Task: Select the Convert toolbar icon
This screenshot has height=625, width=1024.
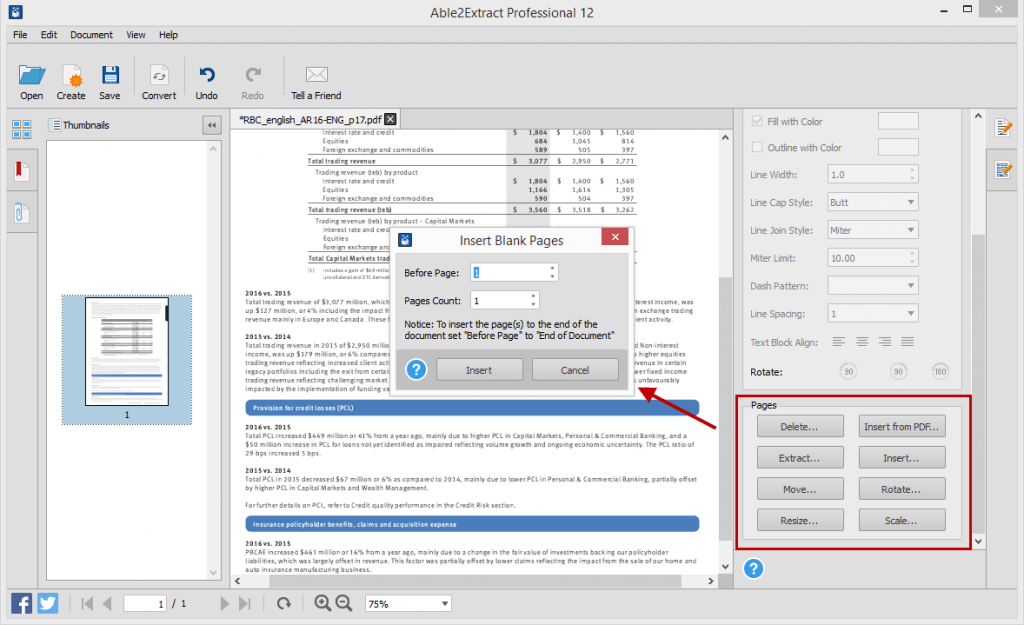Action: [159, 80]
